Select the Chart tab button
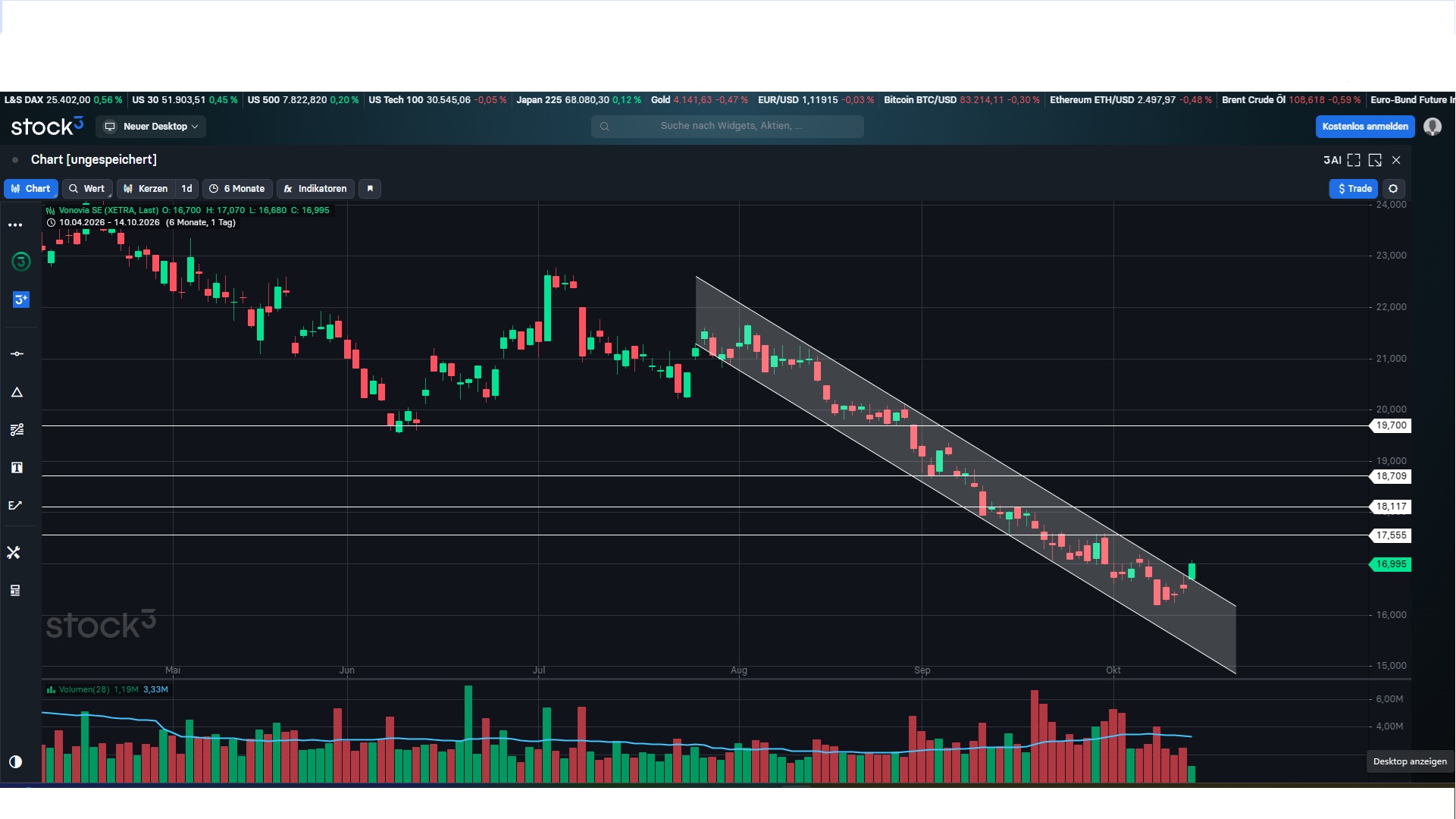1456x819 pixels. coord(31,189)
